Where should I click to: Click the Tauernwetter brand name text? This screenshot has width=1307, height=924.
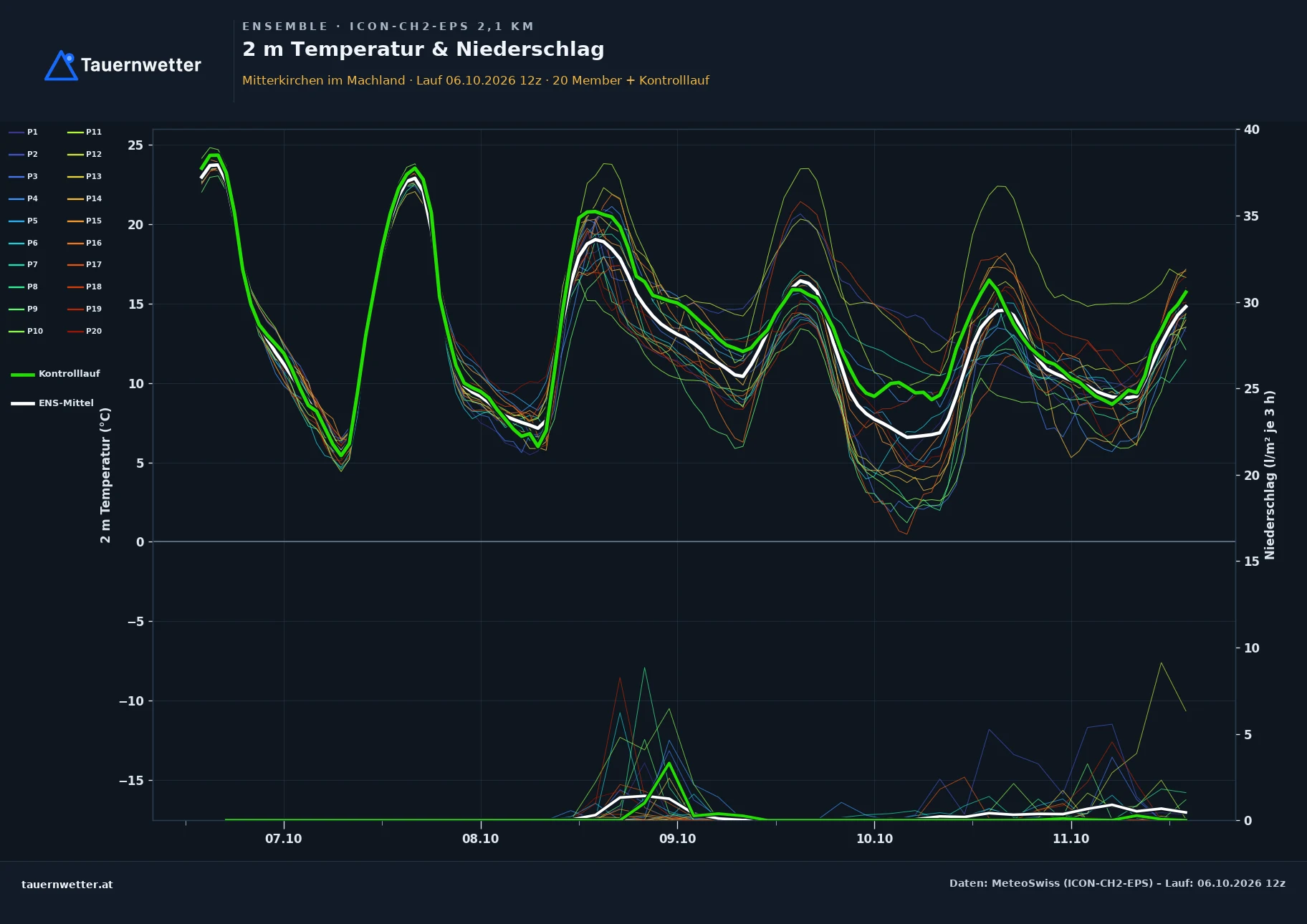coord(141,65)
